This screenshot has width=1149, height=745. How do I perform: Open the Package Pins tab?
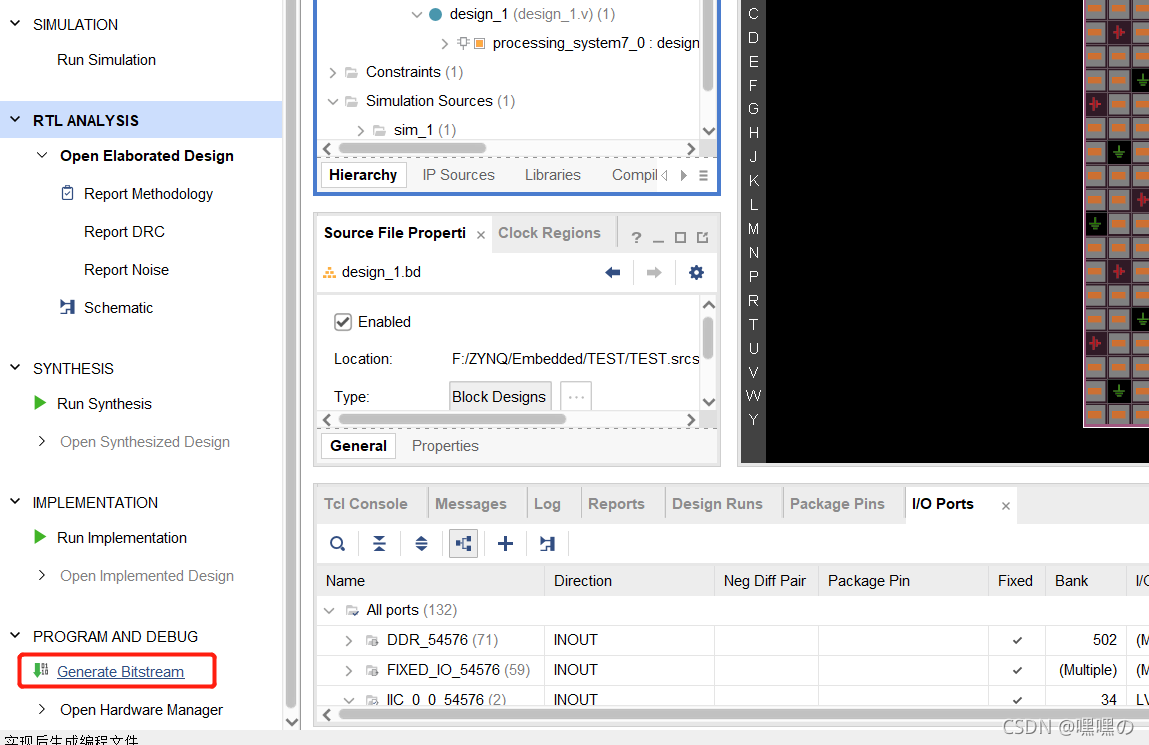click(x=837, y=504)
